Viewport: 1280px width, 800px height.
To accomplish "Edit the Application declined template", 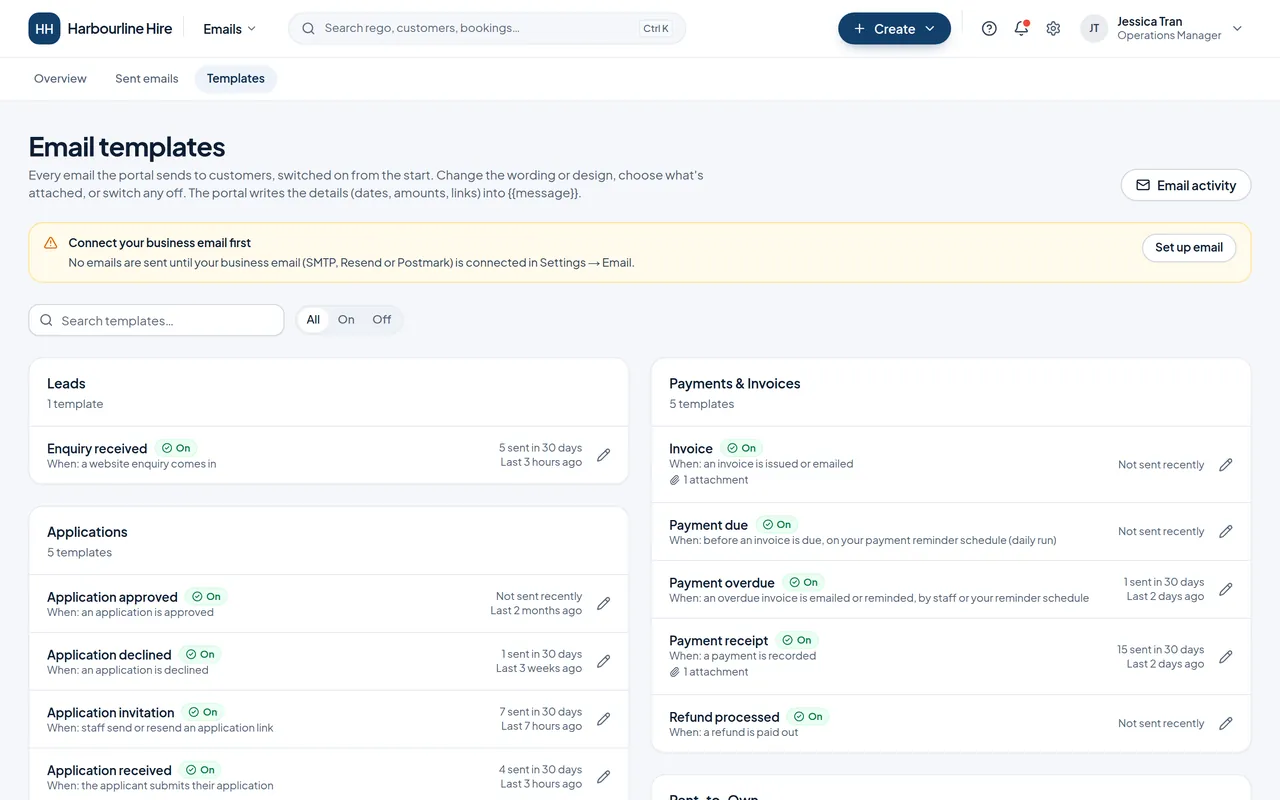I will (603, 661).
